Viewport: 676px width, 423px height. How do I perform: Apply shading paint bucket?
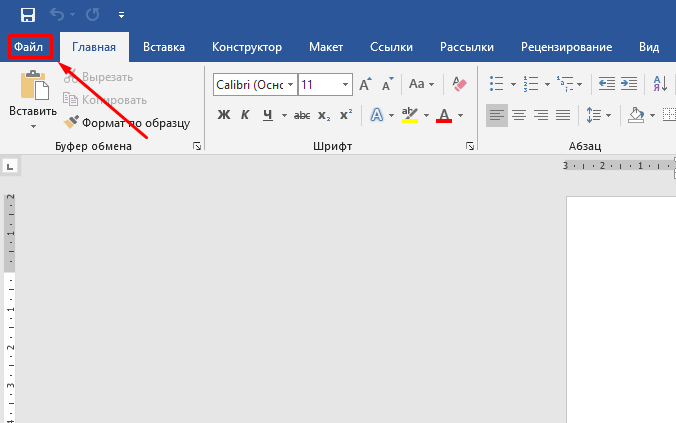coord(636,115)
